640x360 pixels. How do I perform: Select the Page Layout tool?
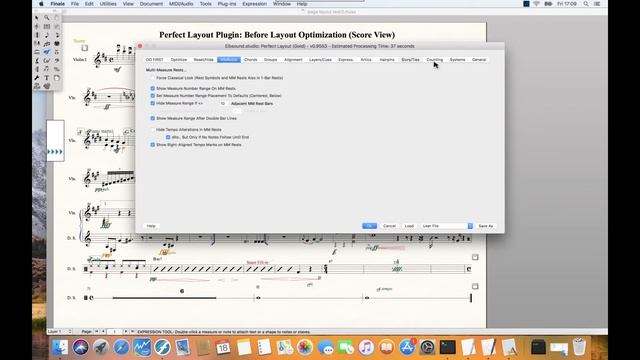pyautogui.click(x=57, y=78)
